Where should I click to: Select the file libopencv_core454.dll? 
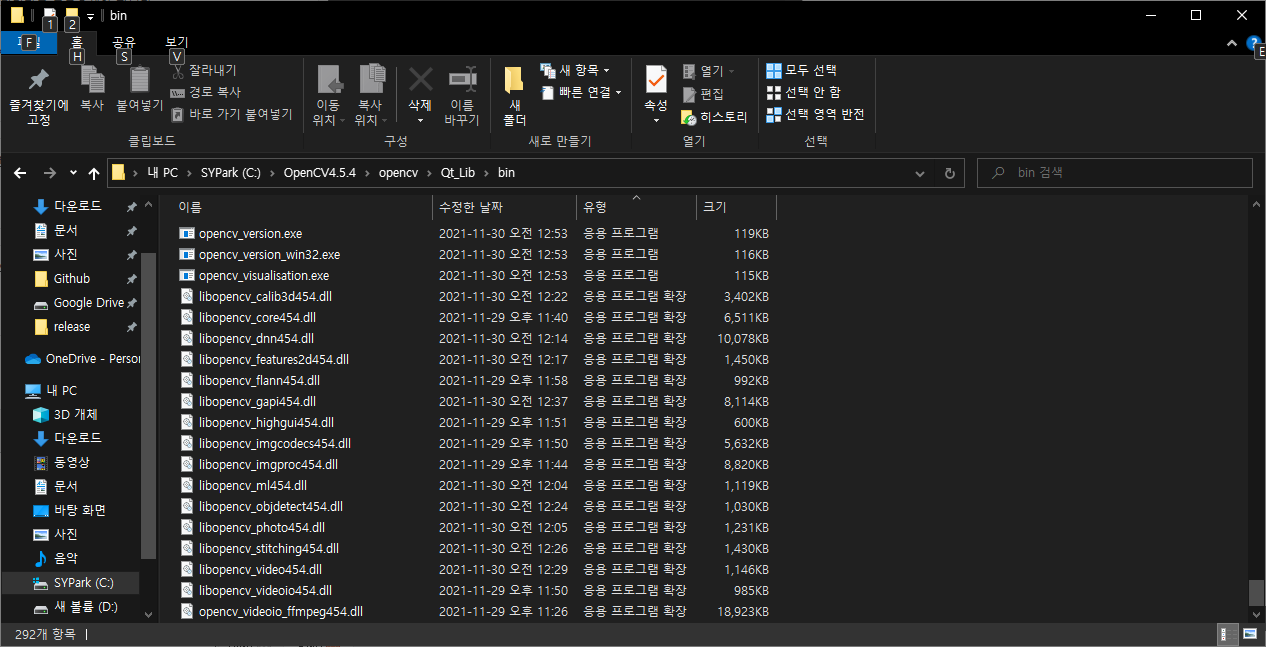258,317
